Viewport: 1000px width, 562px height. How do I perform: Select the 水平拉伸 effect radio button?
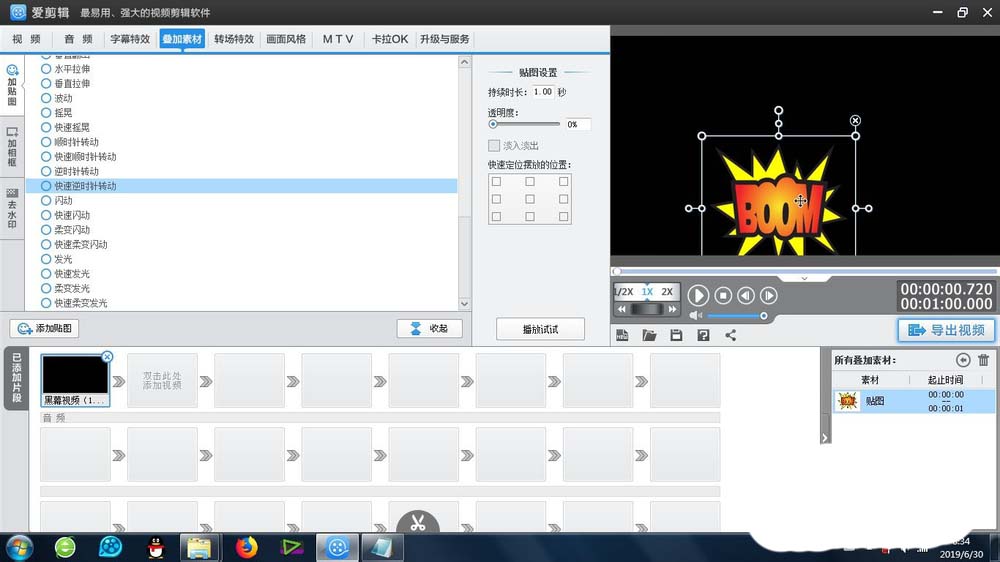[46, 69]
